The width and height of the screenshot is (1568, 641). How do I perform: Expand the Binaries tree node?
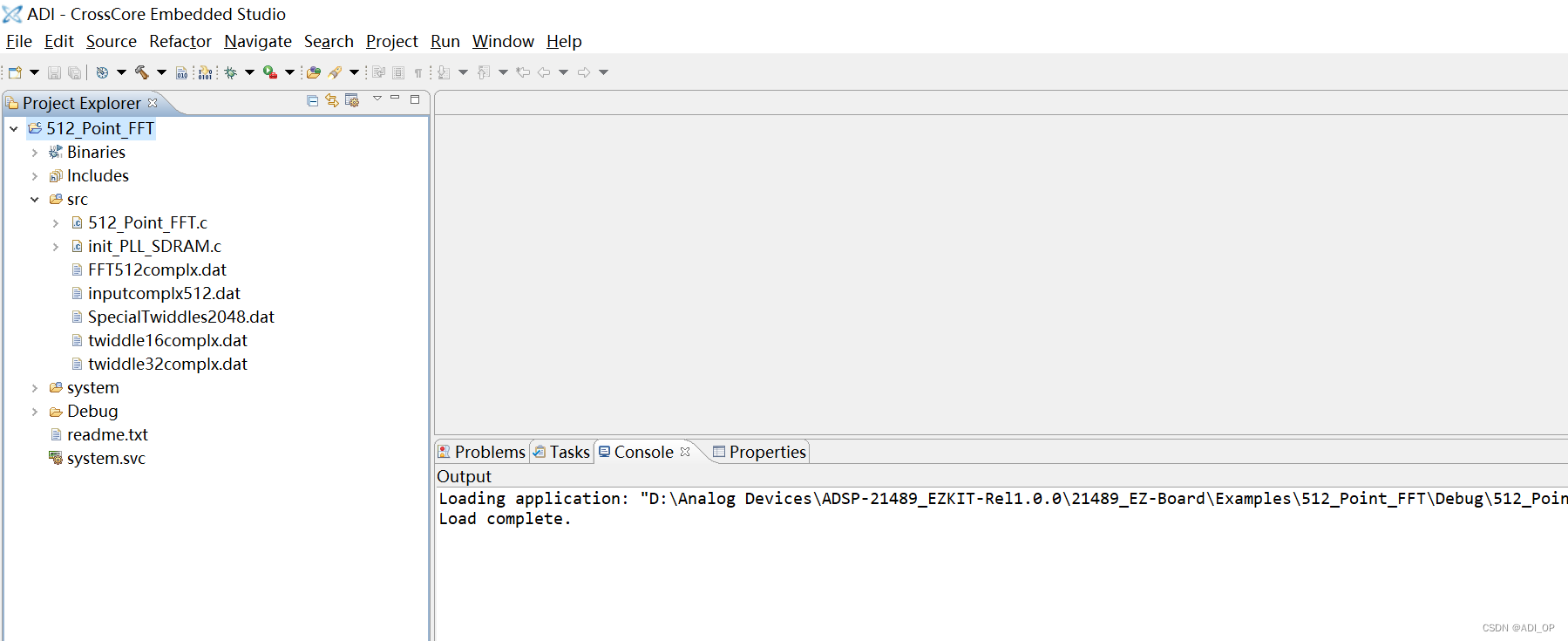tap(35, 153)
